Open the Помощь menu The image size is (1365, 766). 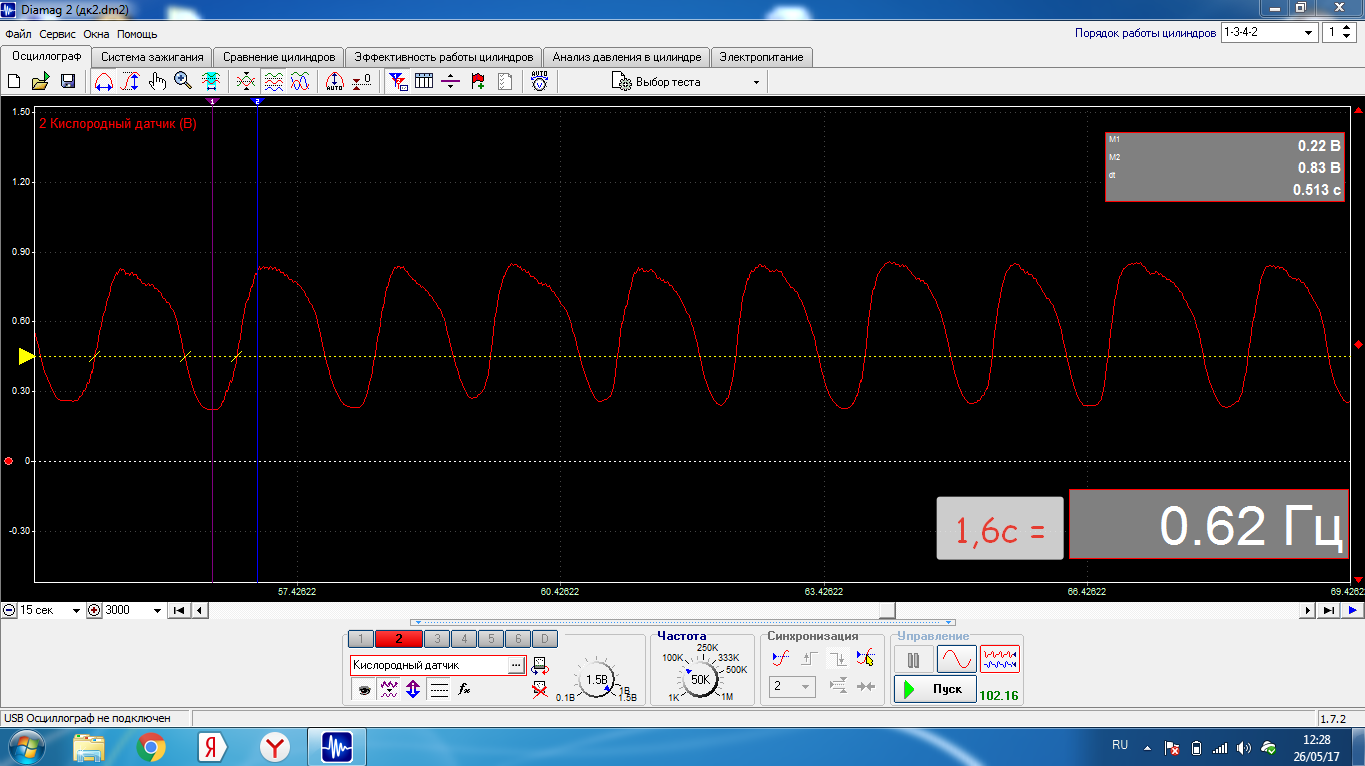click(x=137, y=34)
